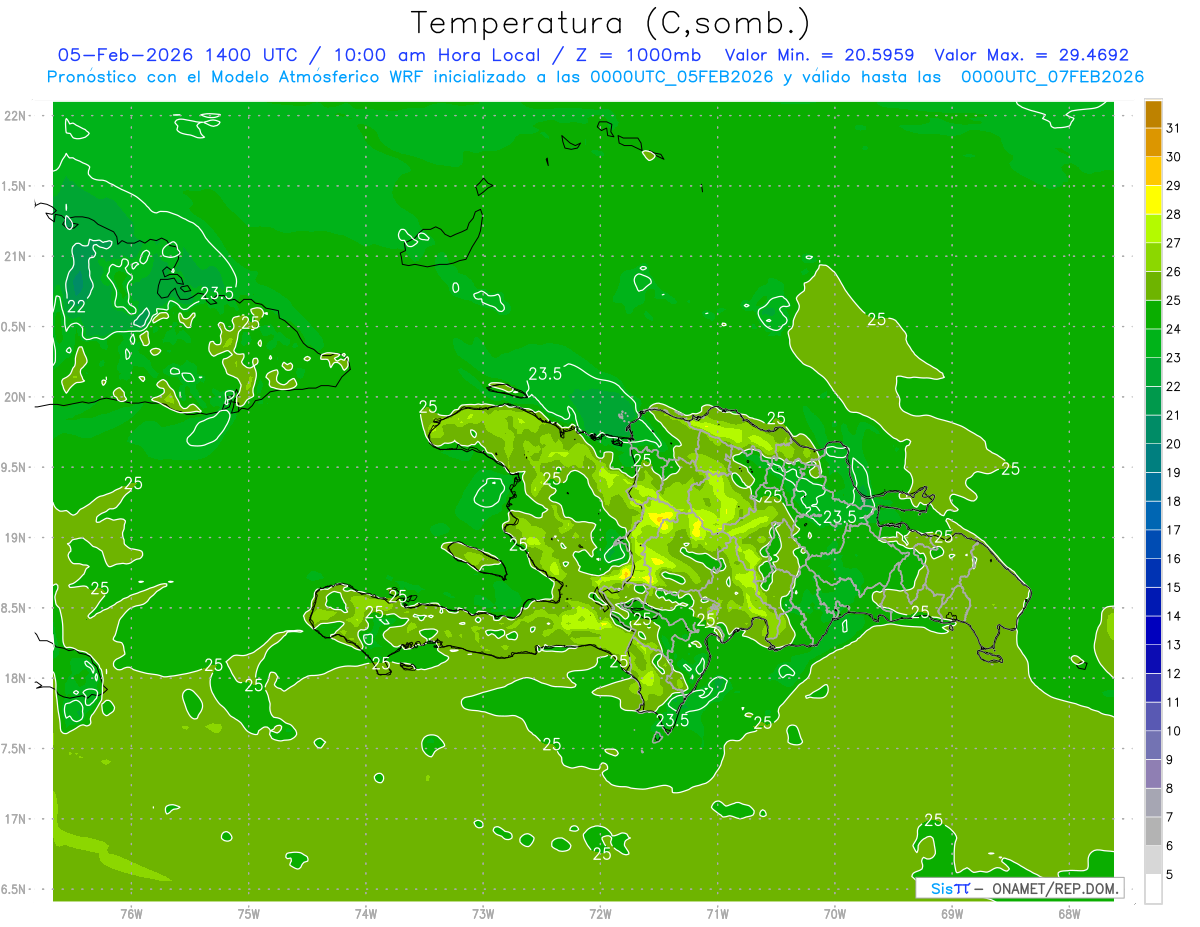Click the '73W' longitude axis label
Screen dimensions: 1200x927
point(483,913)
